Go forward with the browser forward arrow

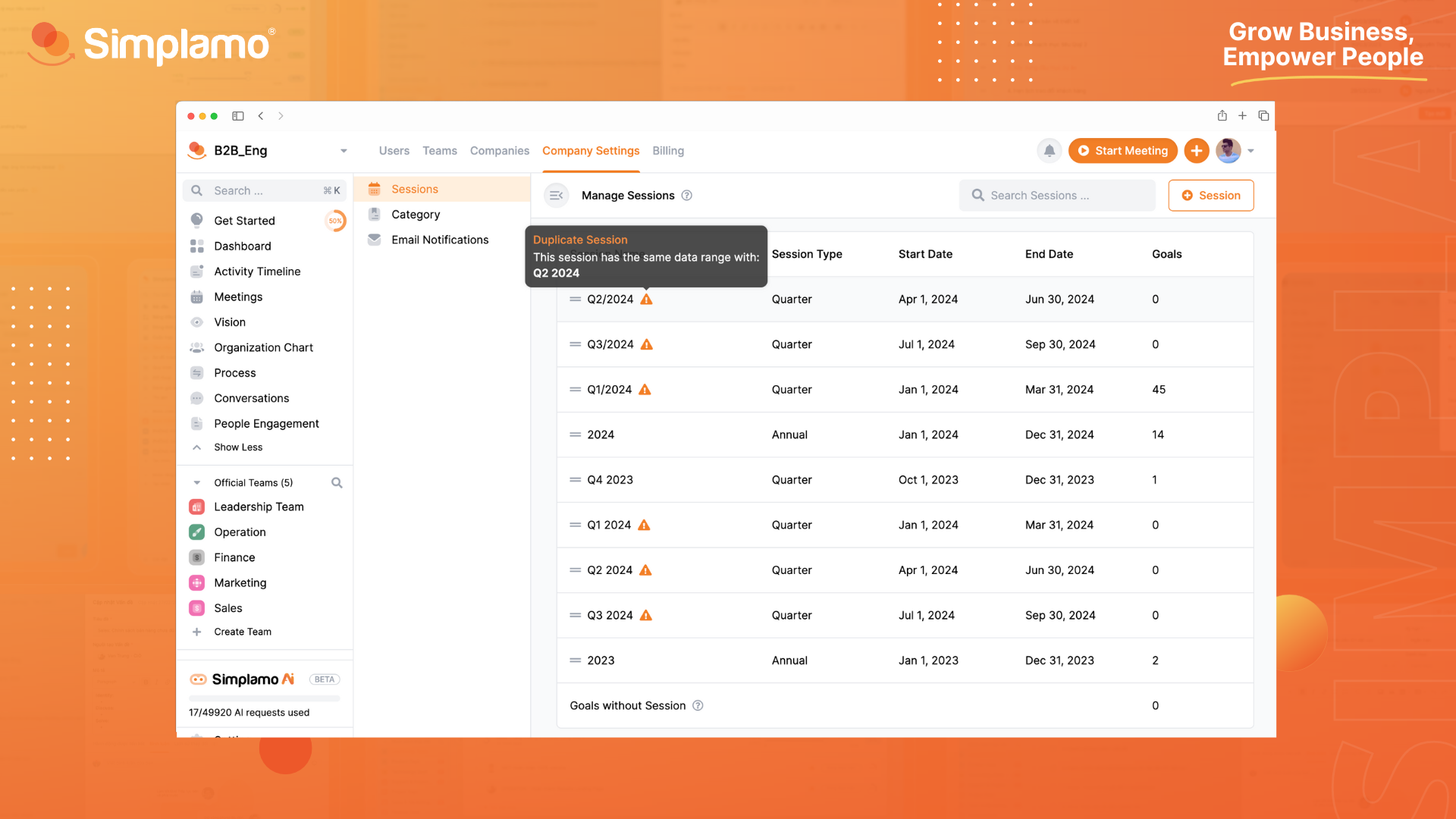click(281, 116)
